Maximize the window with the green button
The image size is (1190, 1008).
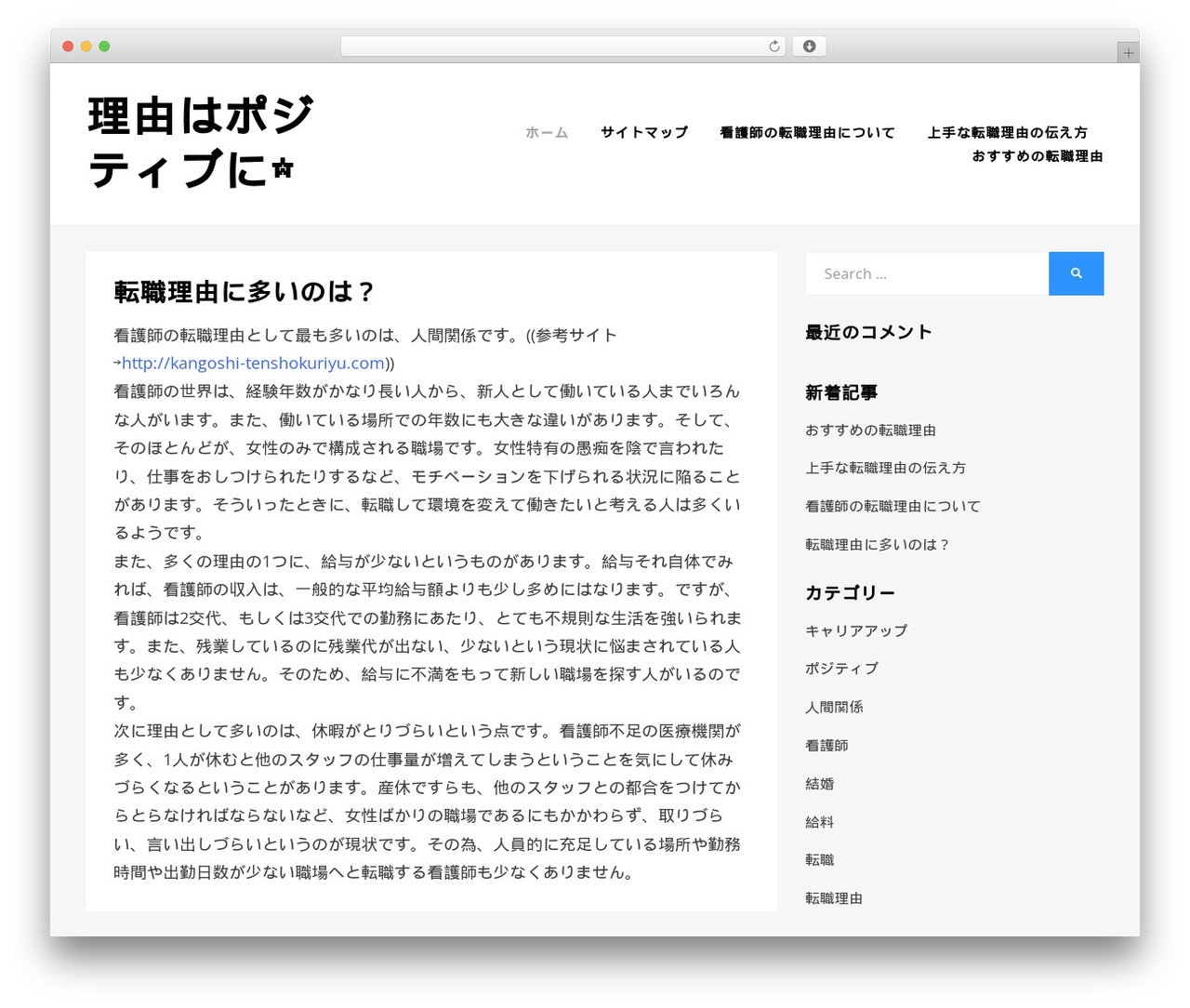(104, 46)
